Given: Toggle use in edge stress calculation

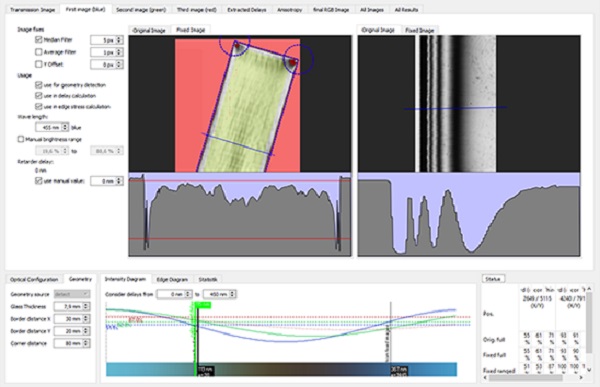Looking at the screenshot, I should click(x=38, y=106).
